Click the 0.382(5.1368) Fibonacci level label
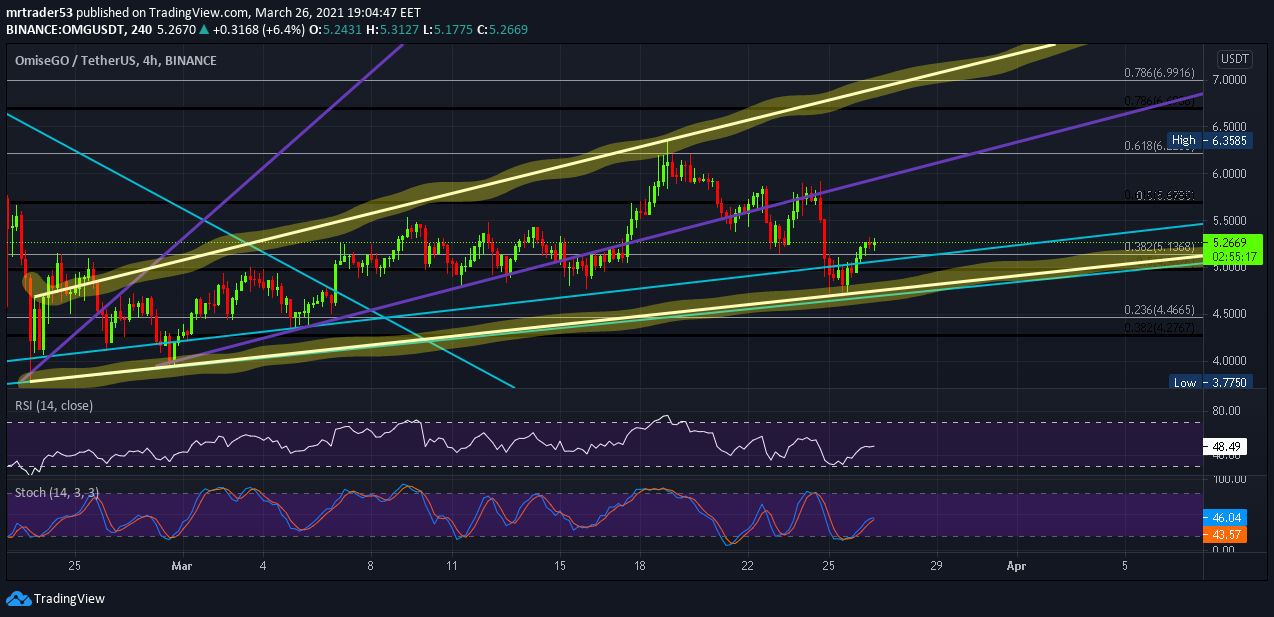The image size is (1274, 617). coord(1158,246)
